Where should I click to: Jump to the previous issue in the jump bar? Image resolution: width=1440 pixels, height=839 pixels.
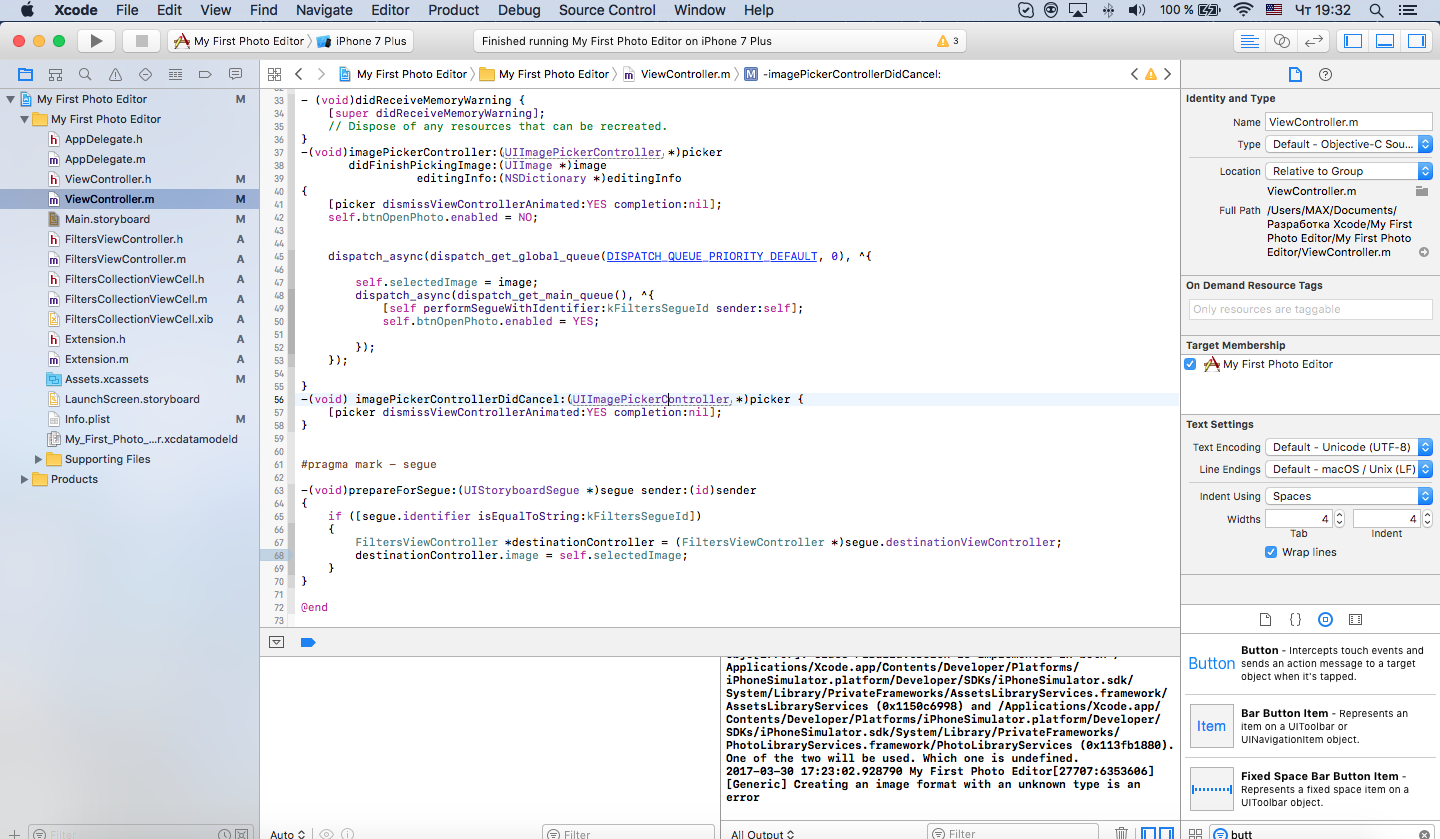1135,74
